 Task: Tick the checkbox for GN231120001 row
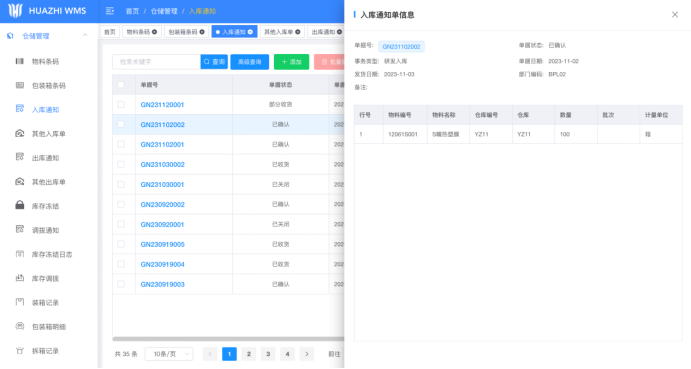point(121,104)
